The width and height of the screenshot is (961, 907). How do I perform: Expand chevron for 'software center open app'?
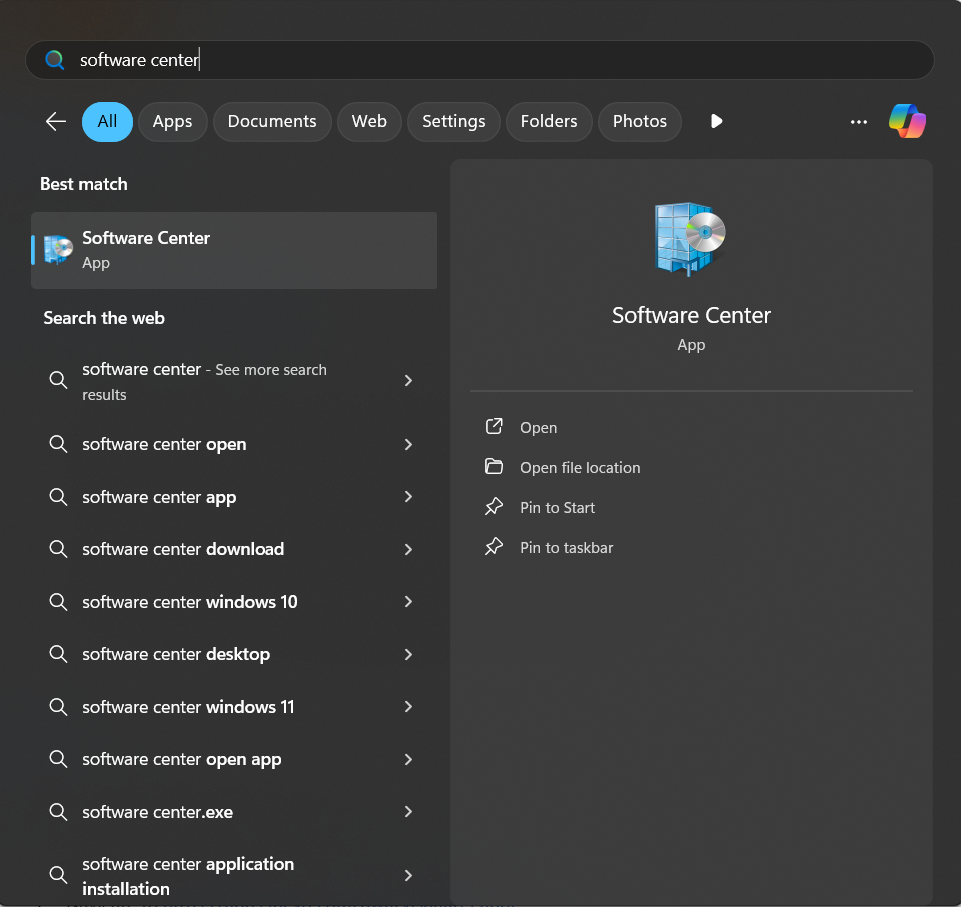408,759
